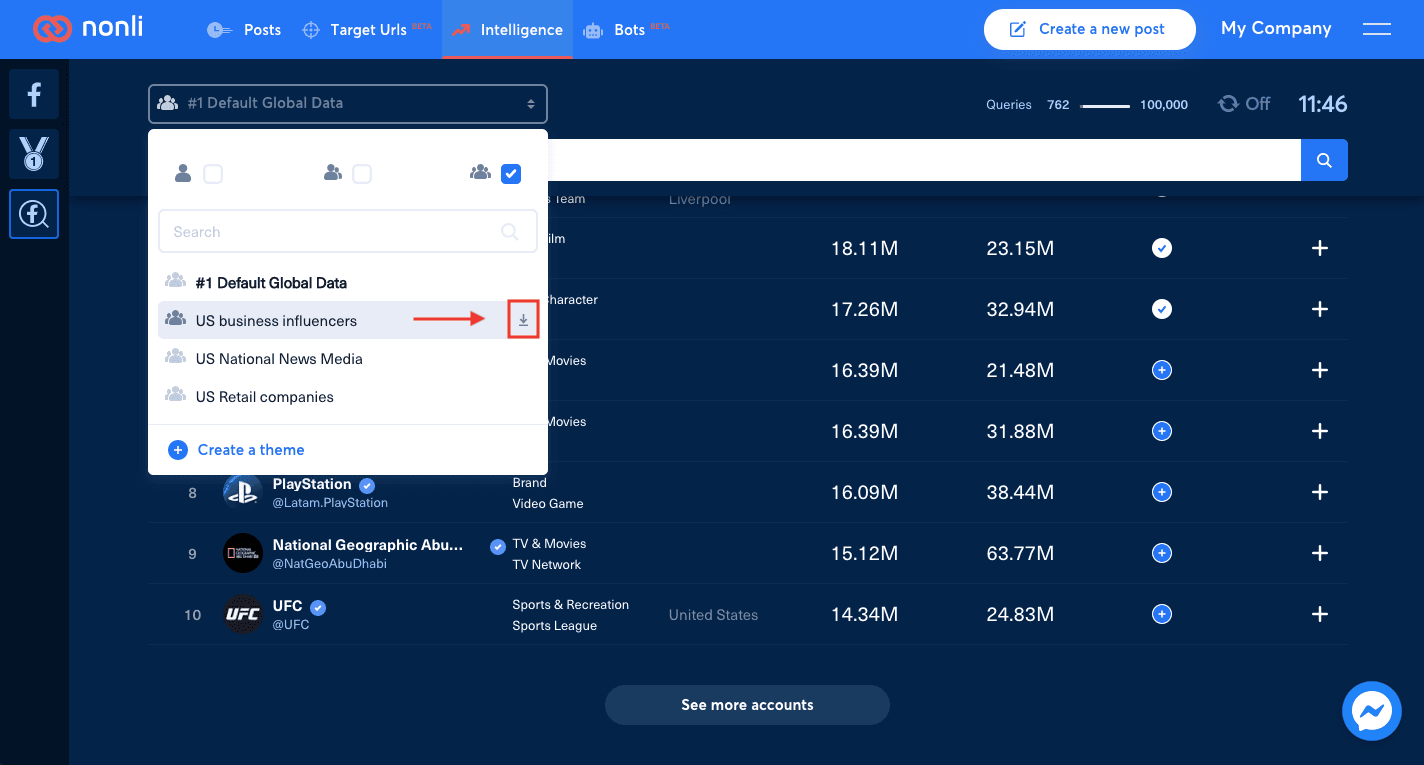Click the United States country text
The image size is (1424, 765).
(x=713, y=615)
